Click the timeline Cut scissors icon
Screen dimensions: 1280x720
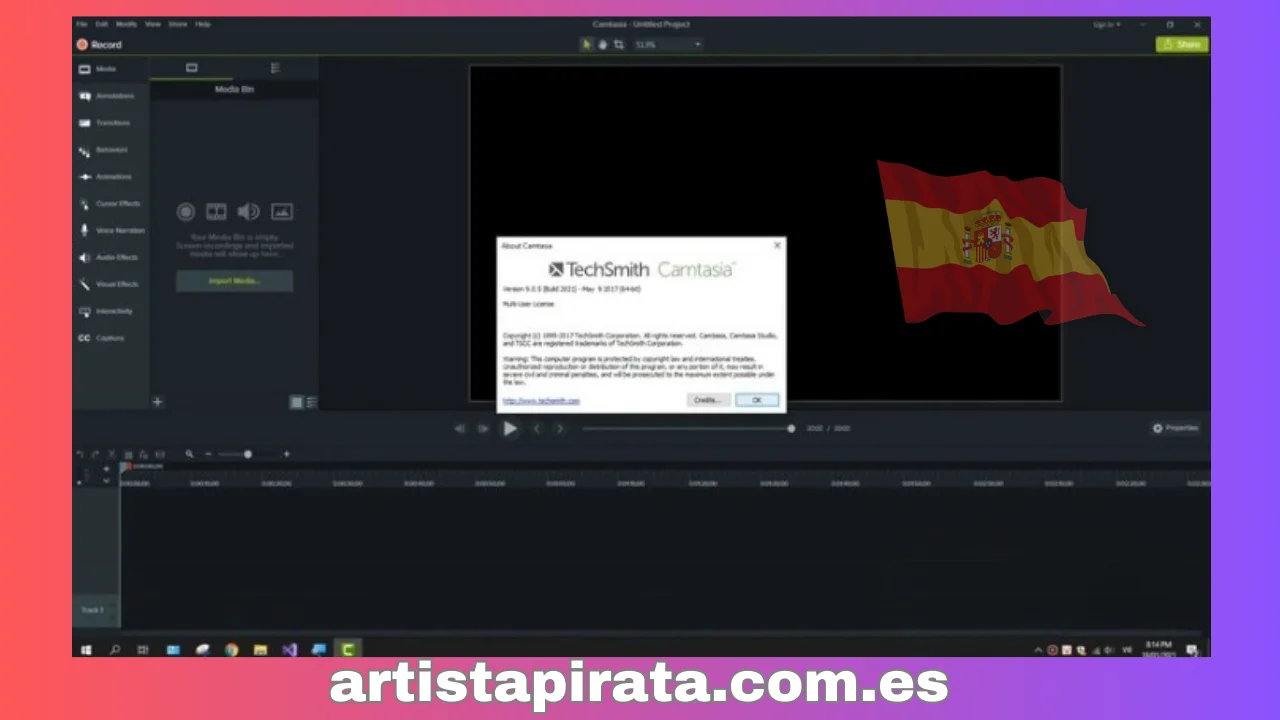tap(112, 454)
